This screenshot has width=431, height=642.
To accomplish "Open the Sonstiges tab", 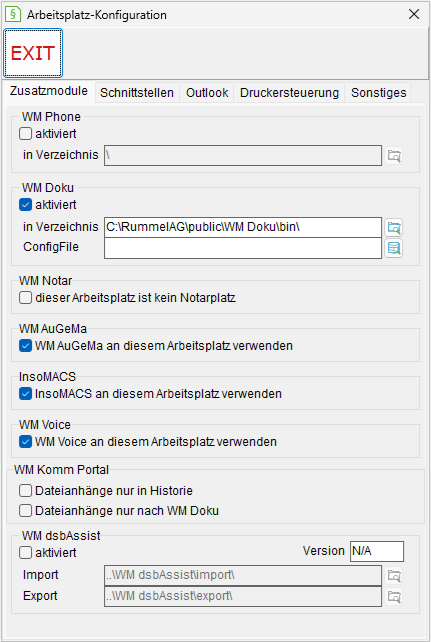I will 378,93.
